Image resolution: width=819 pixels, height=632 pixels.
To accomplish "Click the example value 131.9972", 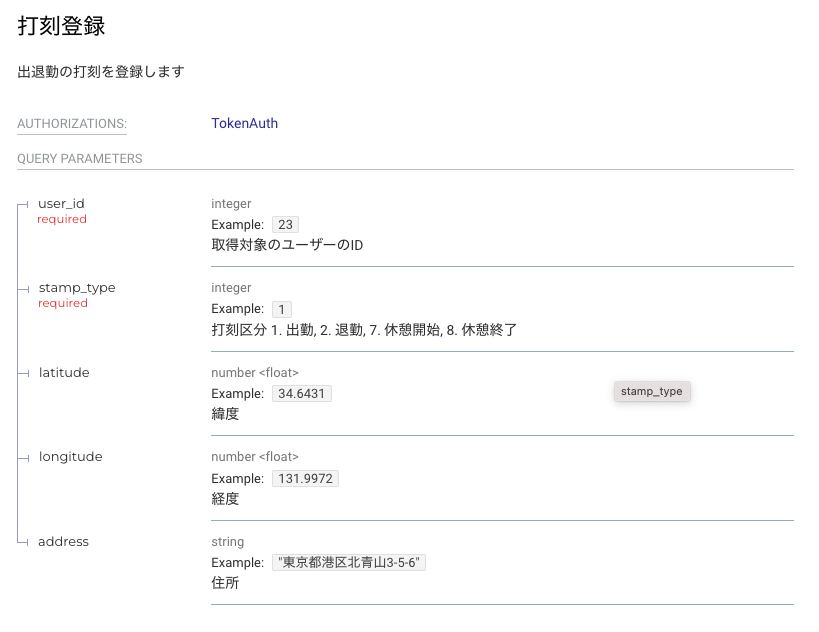I will (x=305, y=478).
